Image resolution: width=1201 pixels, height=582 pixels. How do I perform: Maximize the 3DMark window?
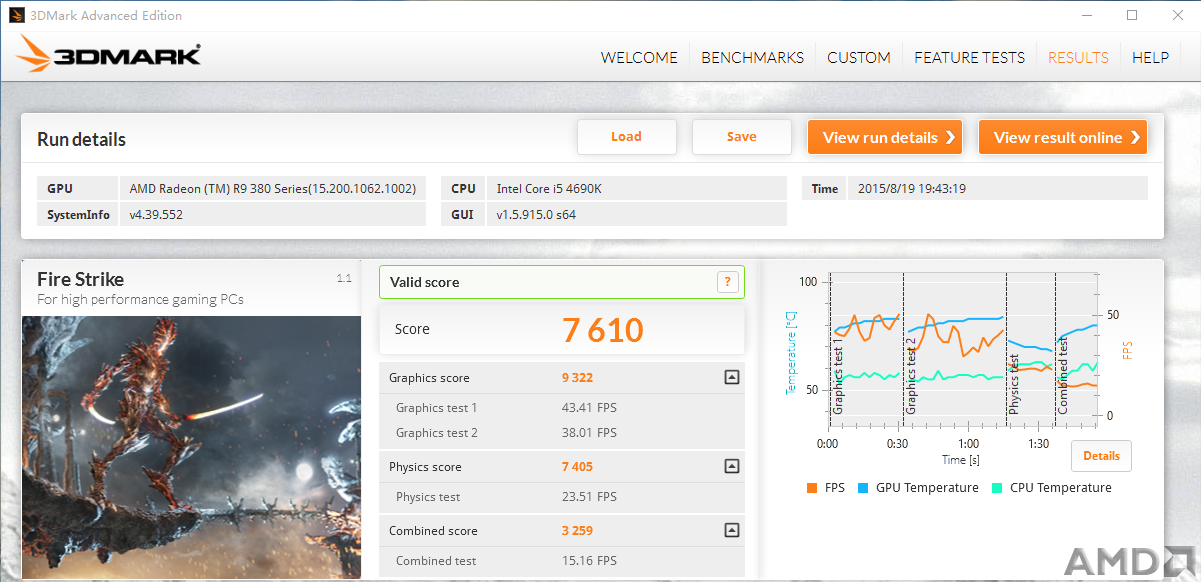coord(1132,15)
